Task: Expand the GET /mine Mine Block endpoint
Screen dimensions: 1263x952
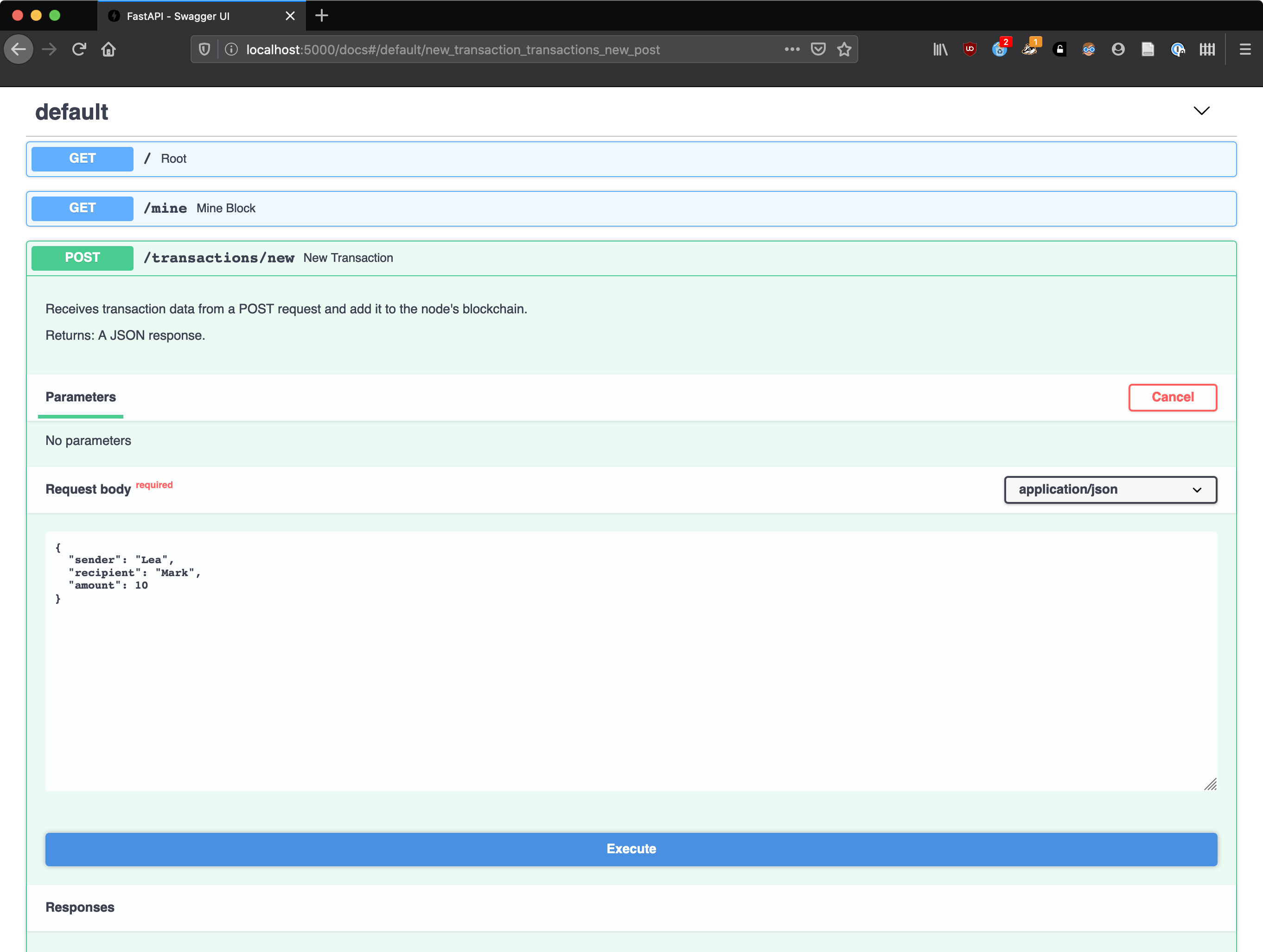Action: tap(631, 208)
